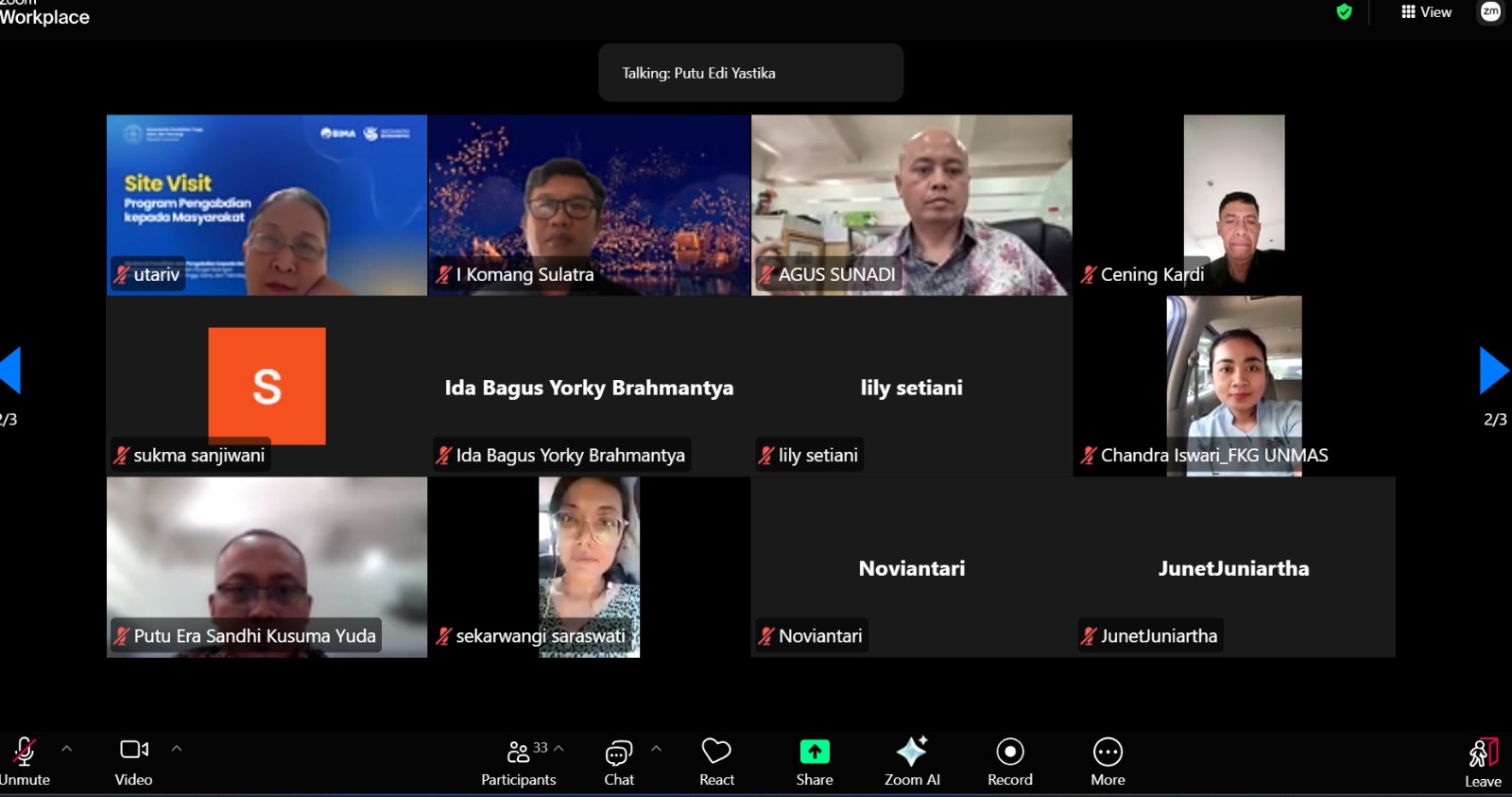Click muted mic icon on utariv label
This screenshot has height=797, width=1512.
(122, 275)
